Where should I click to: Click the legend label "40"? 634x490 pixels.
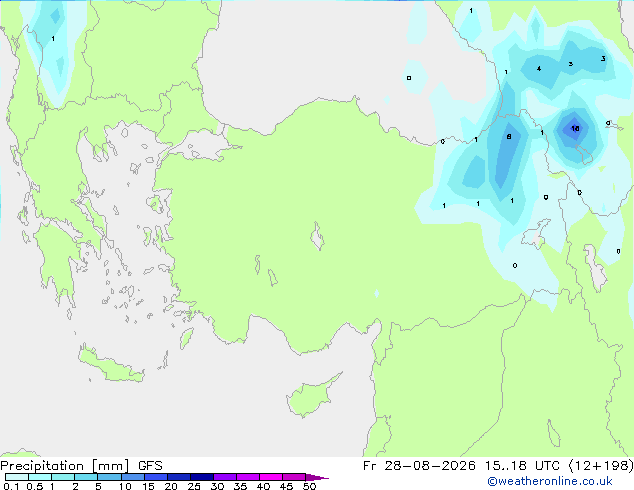click(263, 486)
